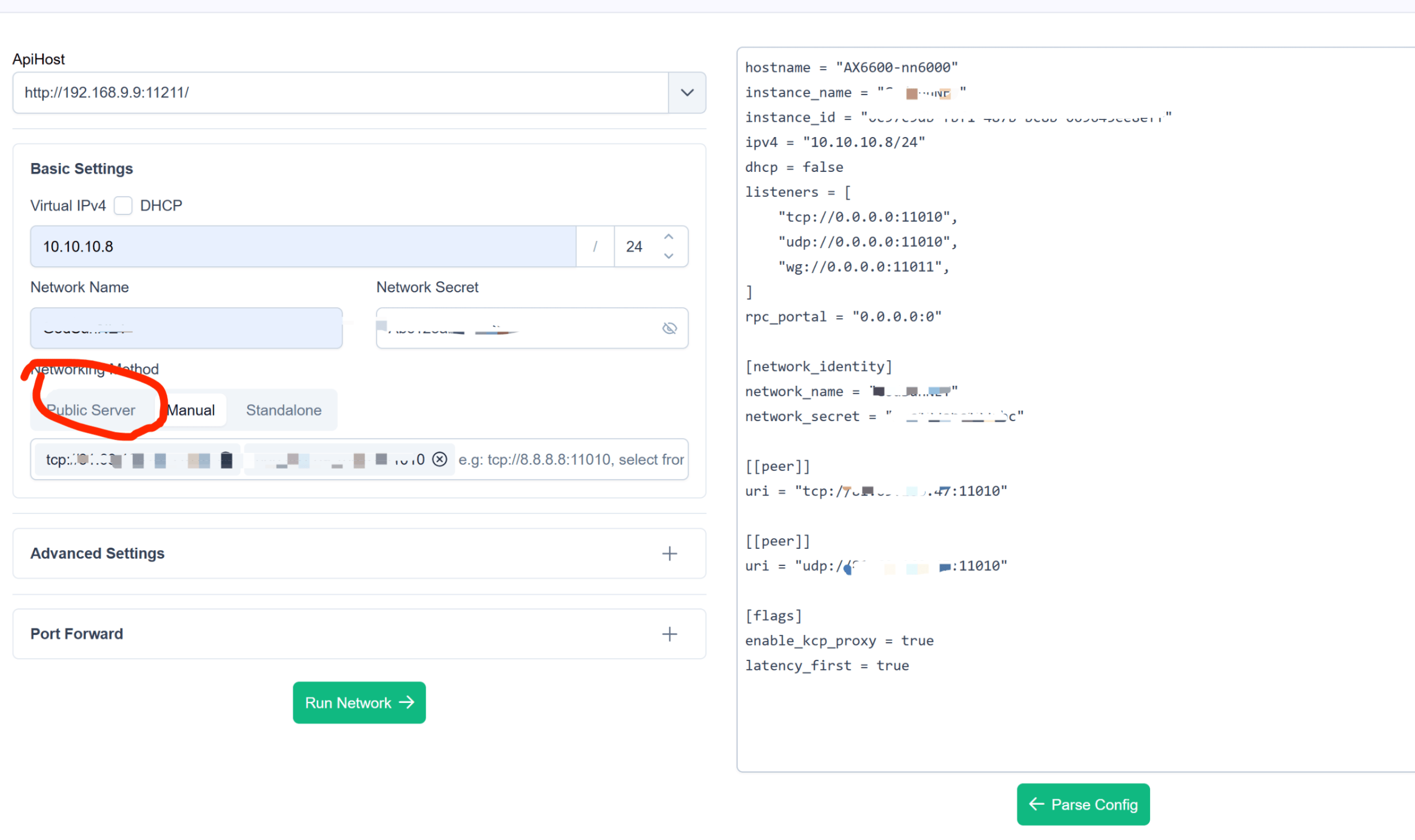Click the Virtual IPv4 address field

pos(303,246)
